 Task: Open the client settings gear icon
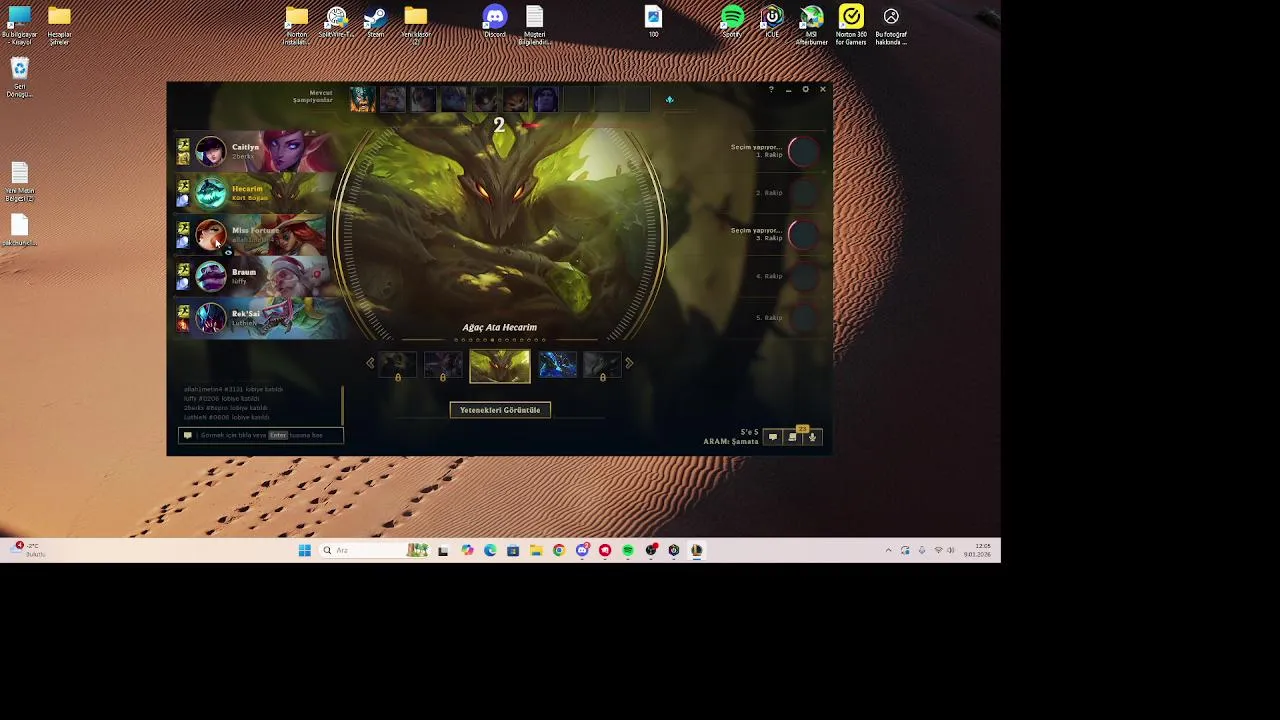pos(805,89)
